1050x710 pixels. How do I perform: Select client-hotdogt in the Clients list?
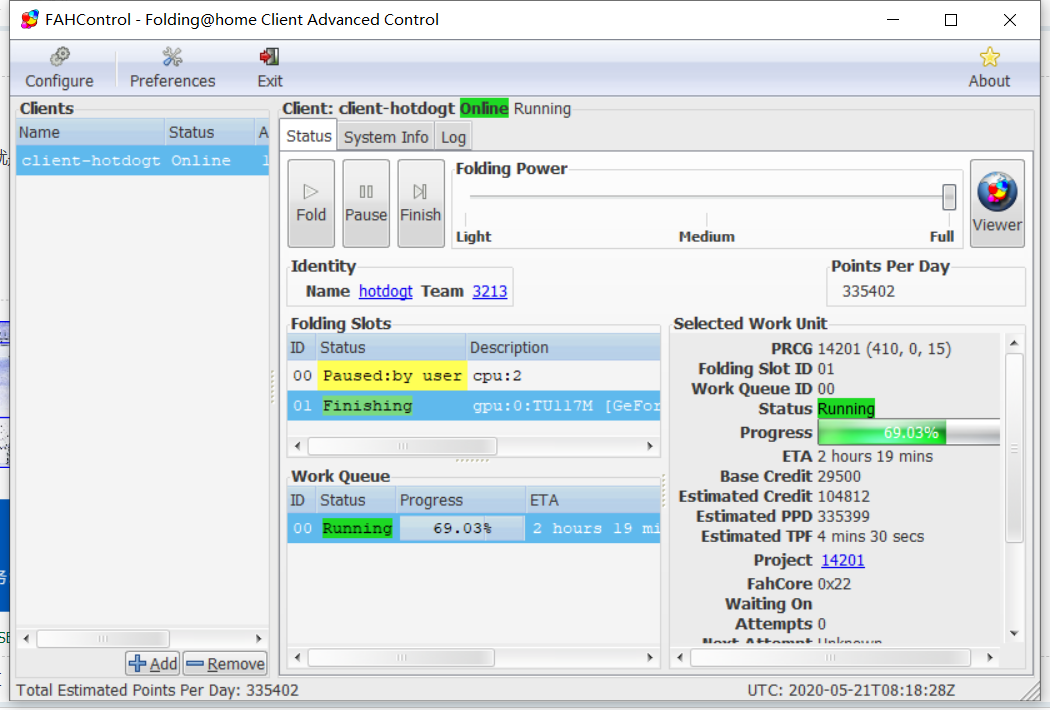tap(143, 161)
